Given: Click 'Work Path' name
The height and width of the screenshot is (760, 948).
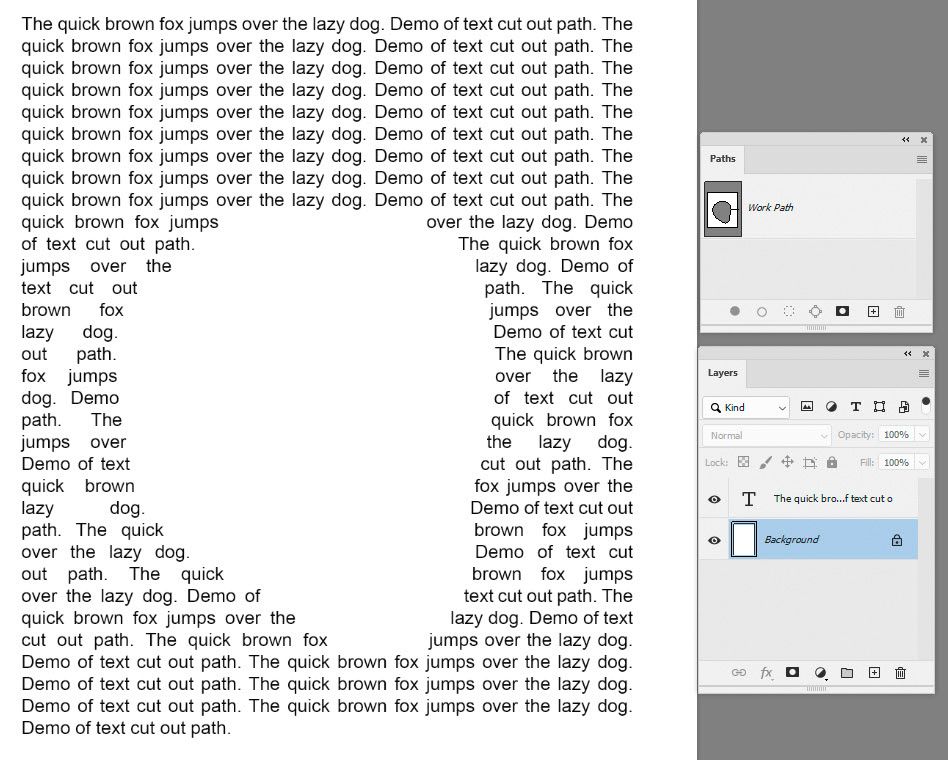Looking at the screenshot, I should pyautogui.click(x=770, y=207).
